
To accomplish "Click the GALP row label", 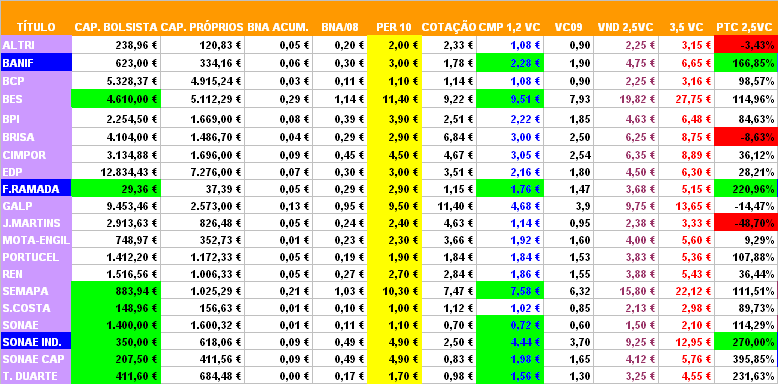I will pyautogui.click(x=36, y=206).
